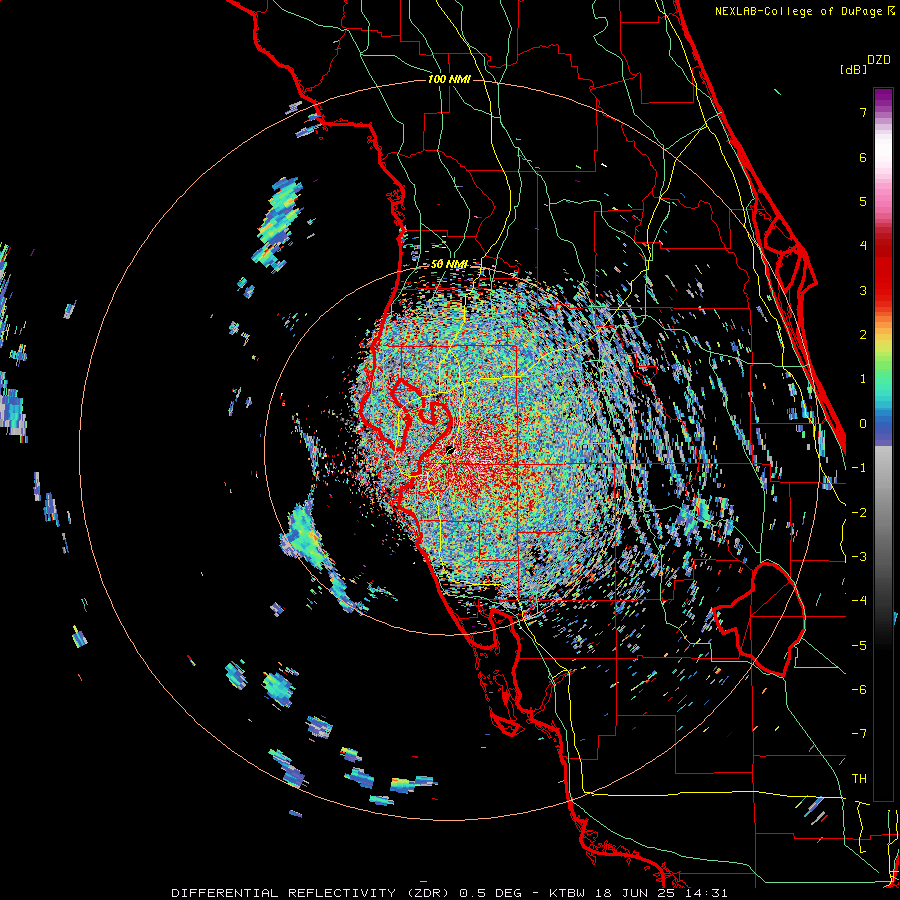Image resolution: width=900 pixels, height=900 pixels.
Task: Select the 4 value on the scale
Action: [863, 246]
